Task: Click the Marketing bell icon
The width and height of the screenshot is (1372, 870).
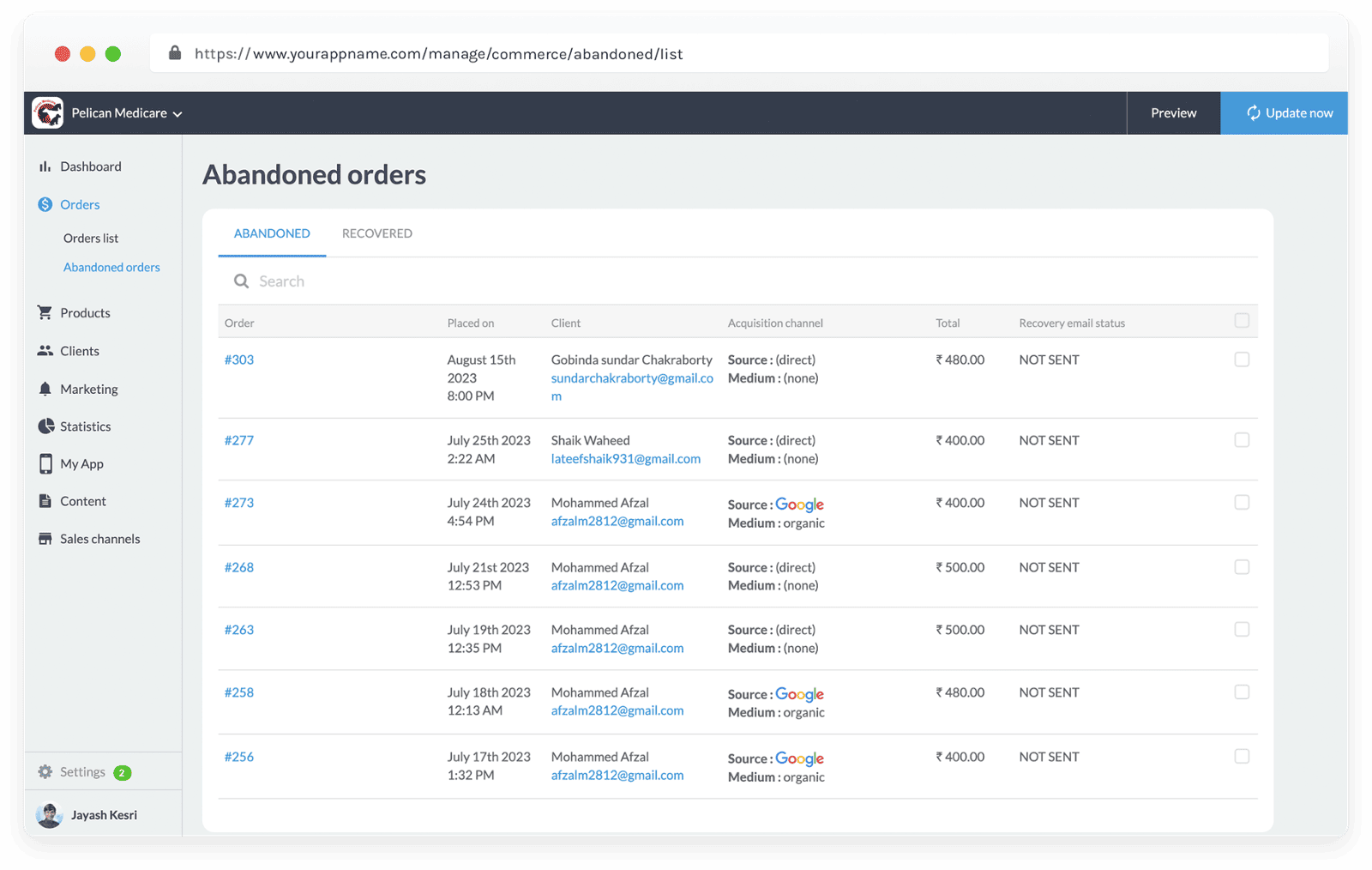Action: click(x=45, y=388)
